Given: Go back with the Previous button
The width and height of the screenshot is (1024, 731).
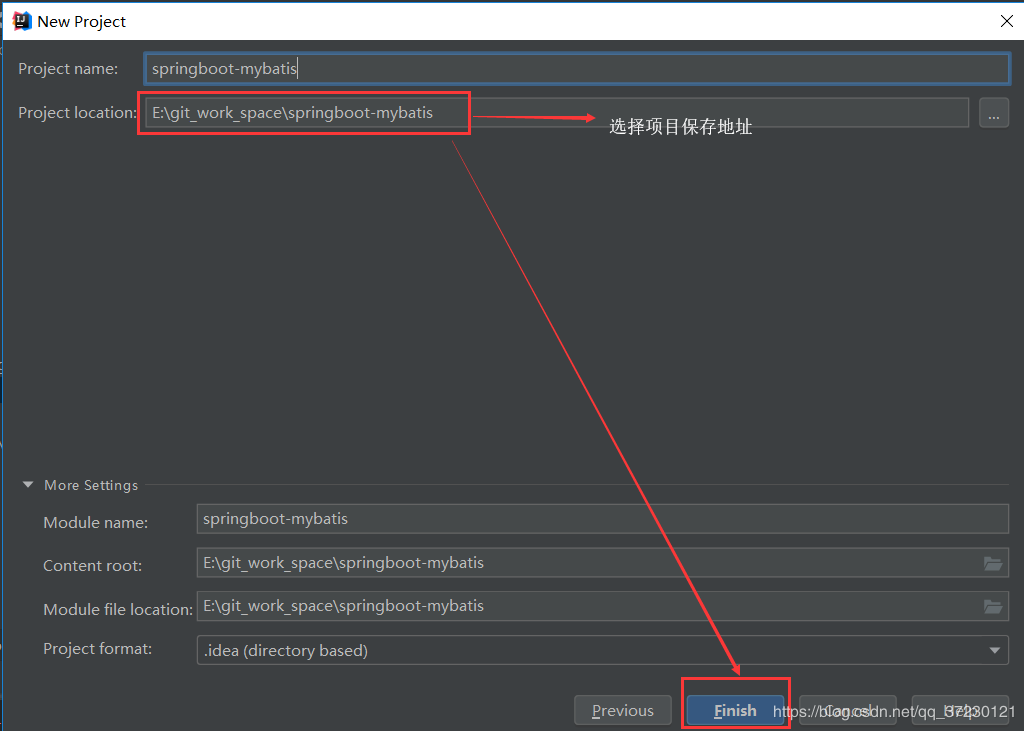Looking at the screenshot, I should point(622,710).
